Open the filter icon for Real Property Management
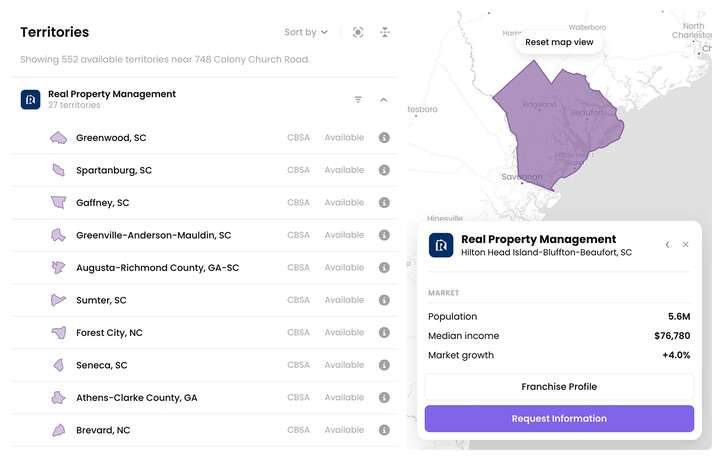The width and height of the screenshot is (720, 460). pyautogui.click(x=358, y=100)
